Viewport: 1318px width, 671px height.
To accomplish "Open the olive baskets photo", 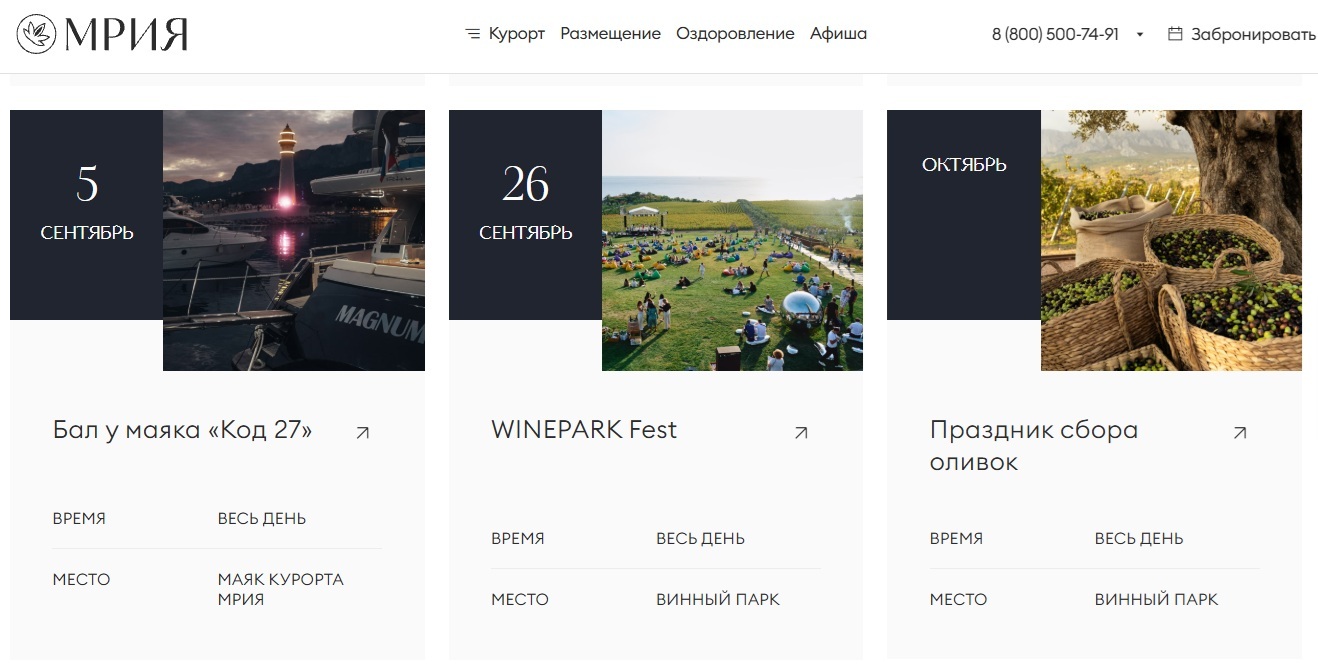I will (x=1171, y=240).
